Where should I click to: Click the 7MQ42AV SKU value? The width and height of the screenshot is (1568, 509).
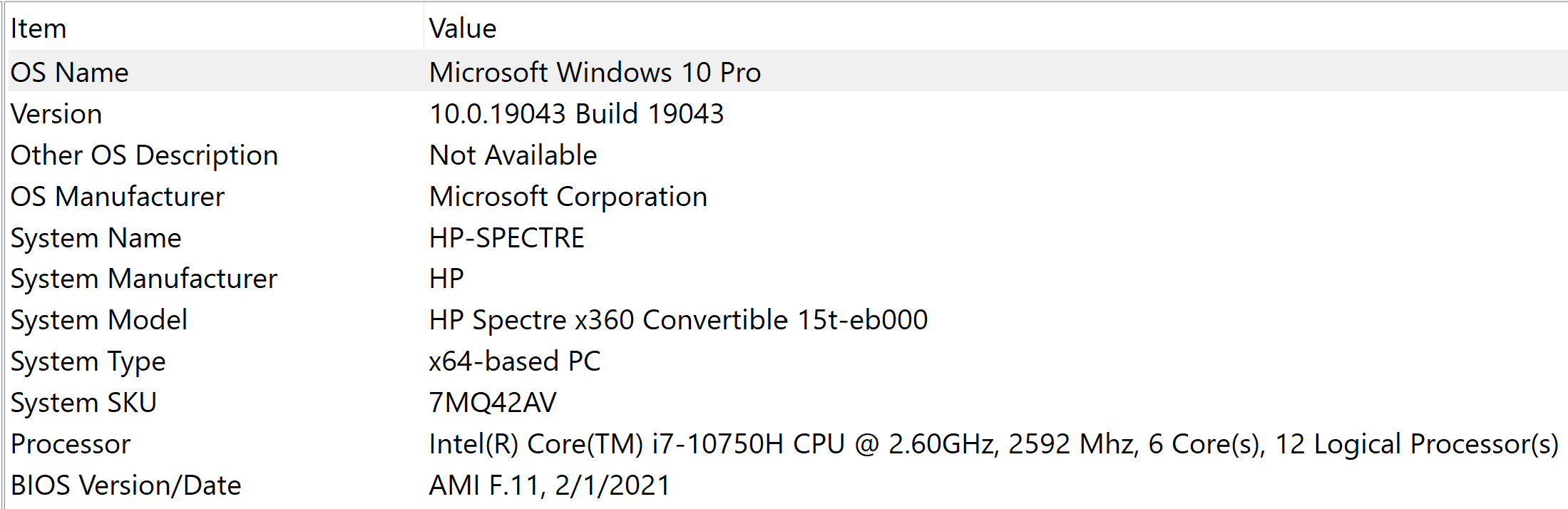(493, 403)
